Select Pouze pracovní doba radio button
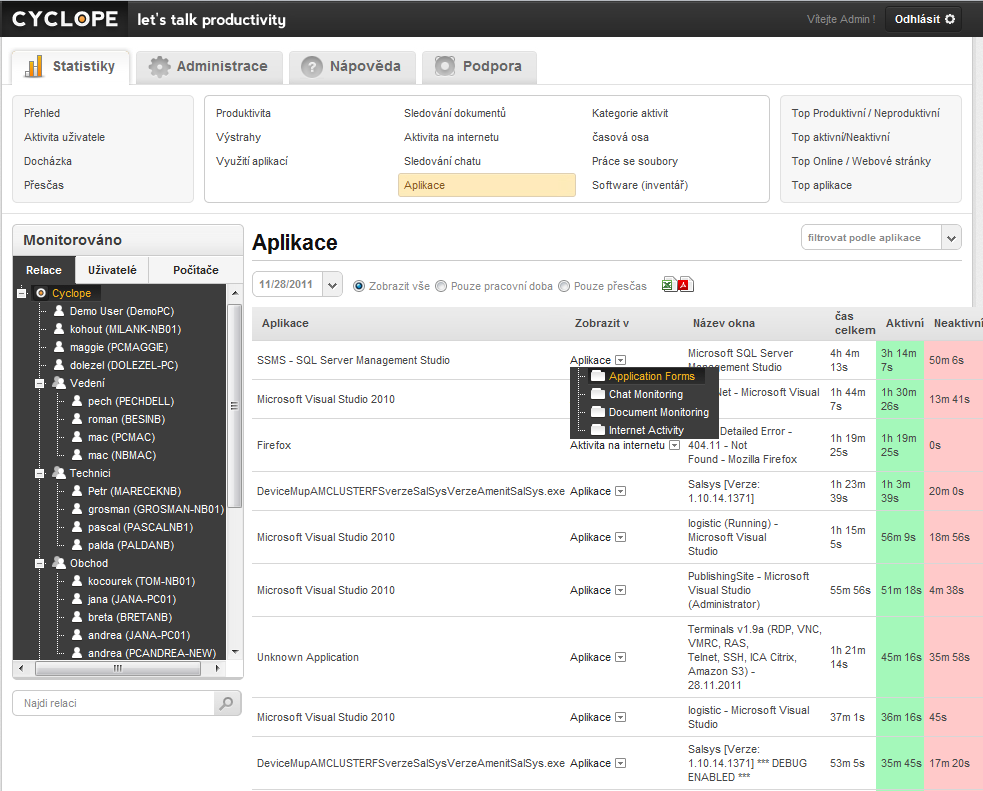Image resolution: width=983 pixels, height=791 pixels. (x=441, y=286)
